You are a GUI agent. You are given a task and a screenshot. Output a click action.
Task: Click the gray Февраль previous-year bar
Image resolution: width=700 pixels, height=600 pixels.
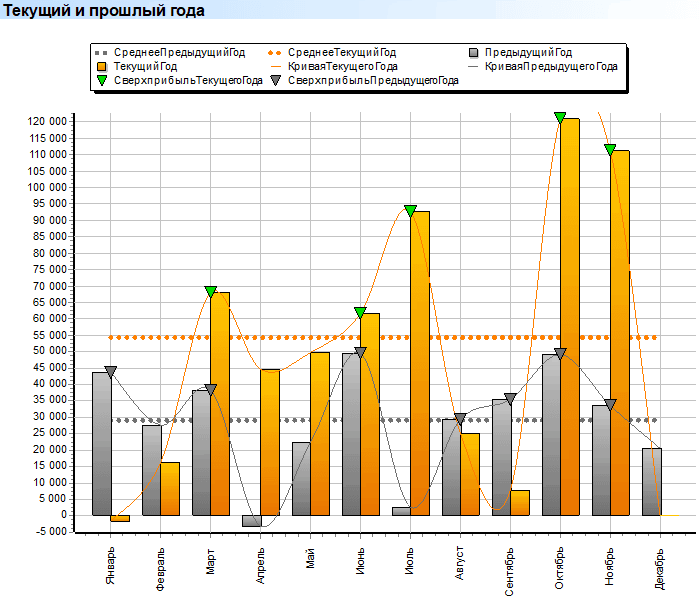pos(151,471)
